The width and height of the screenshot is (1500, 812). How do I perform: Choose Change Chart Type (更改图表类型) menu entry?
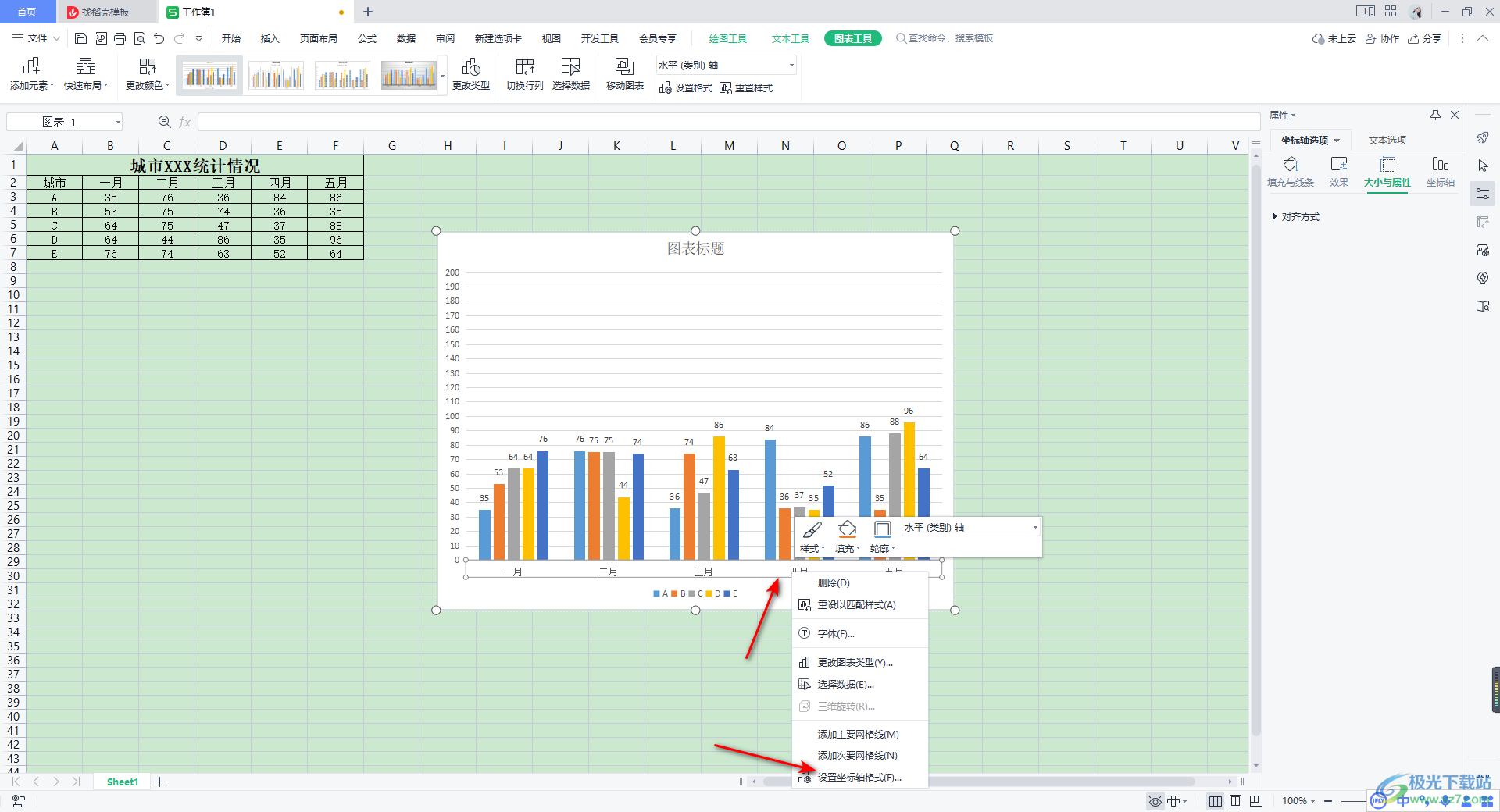(859, 663)
